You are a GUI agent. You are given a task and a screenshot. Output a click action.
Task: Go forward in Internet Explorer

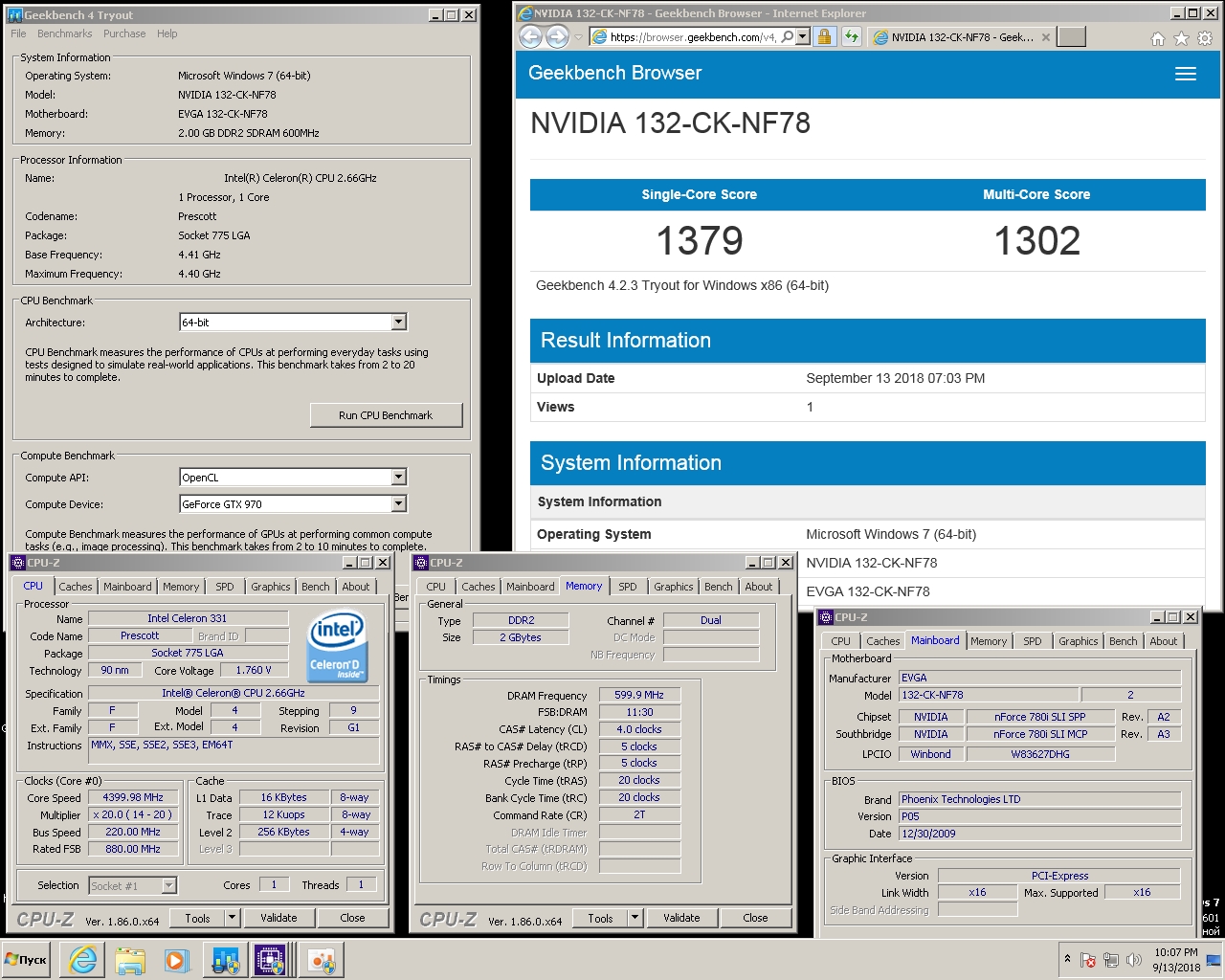point(557,37)
